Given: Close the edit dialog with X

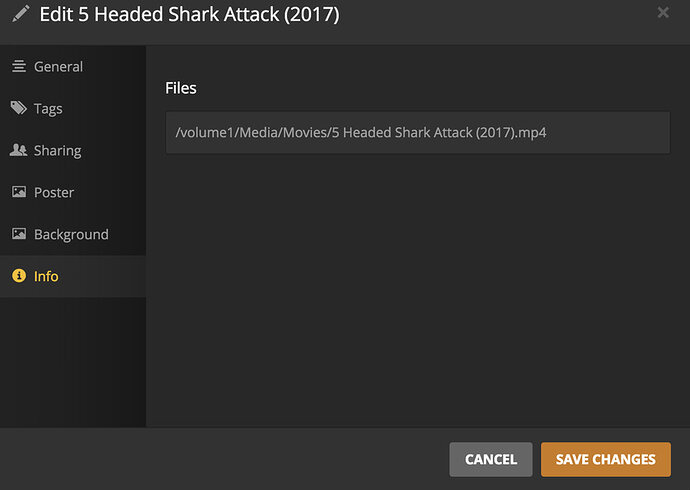Looking at the screenshot, I should pos(663,13).
